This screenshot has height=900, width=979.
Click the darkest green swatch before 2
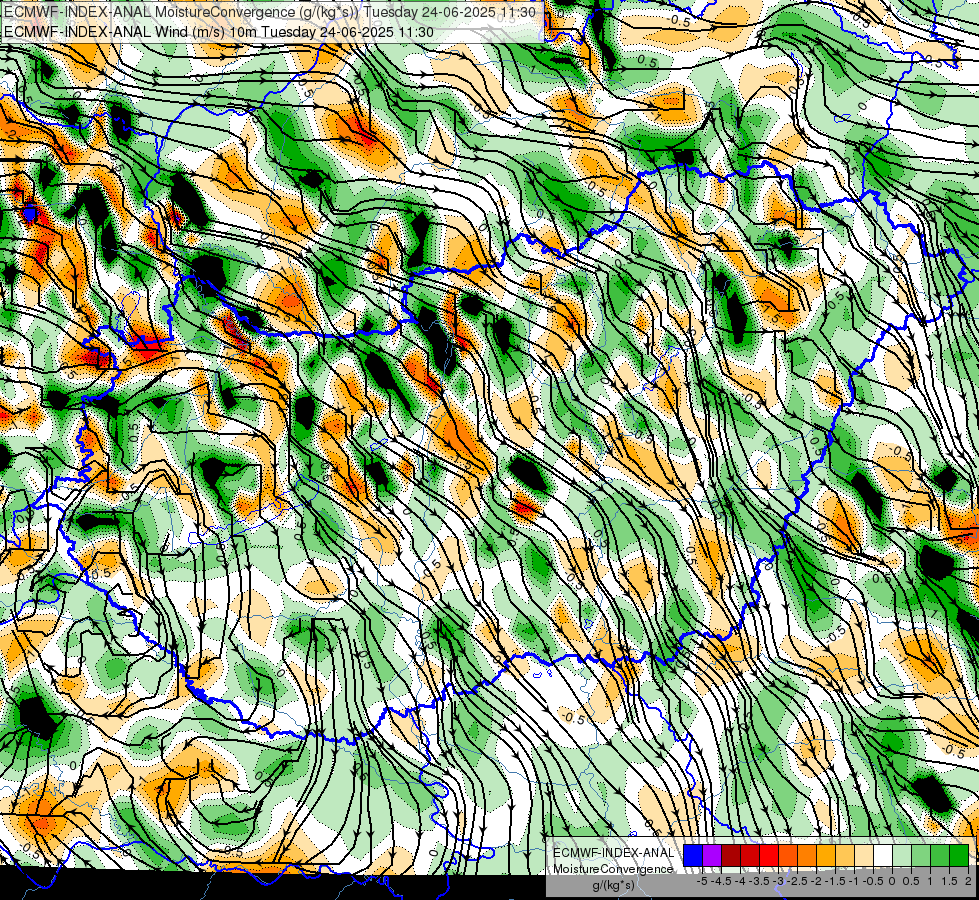point(959,855)
